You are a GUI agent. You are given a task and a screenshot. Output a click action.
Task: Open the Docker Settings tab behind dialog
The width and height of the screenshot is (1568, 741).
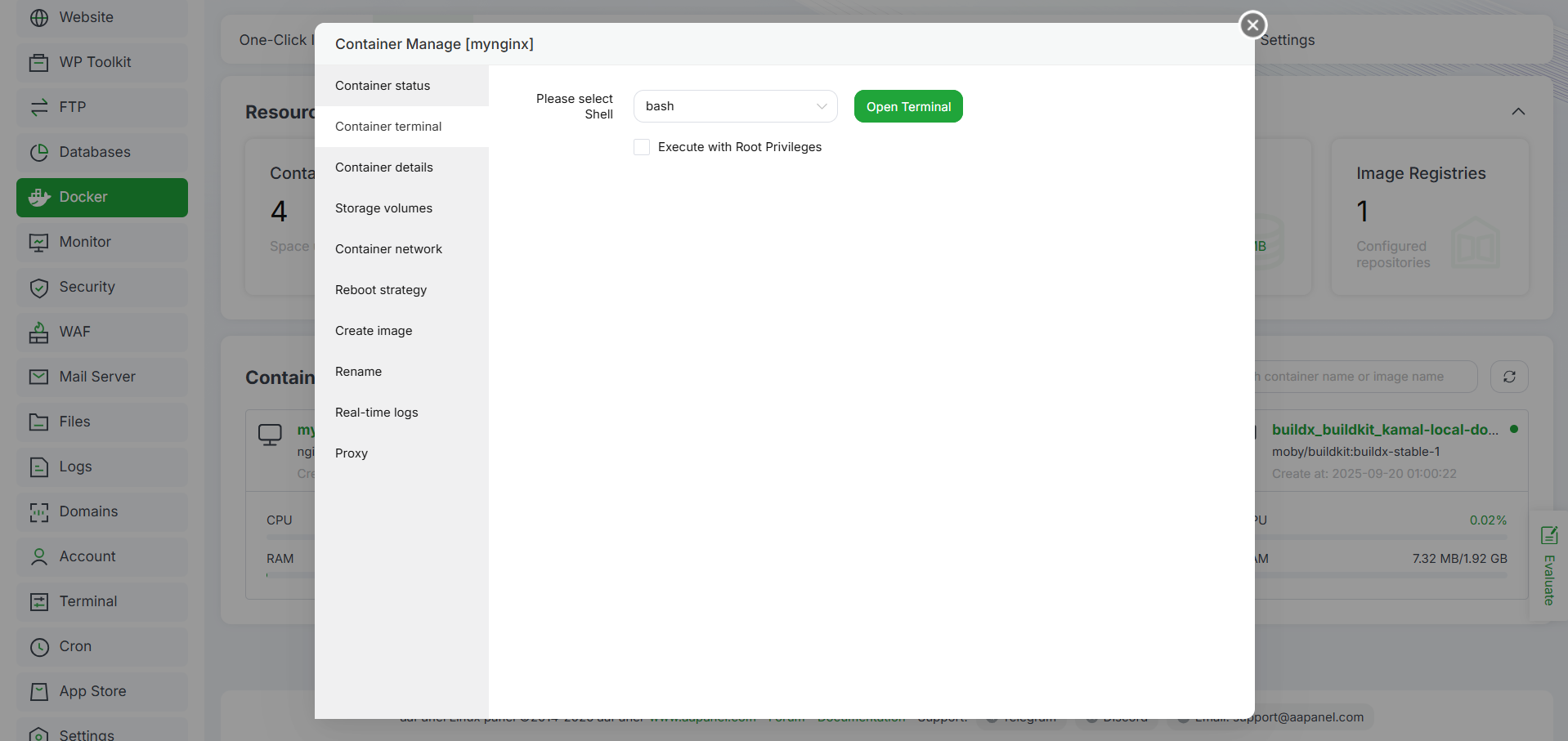1288,40
